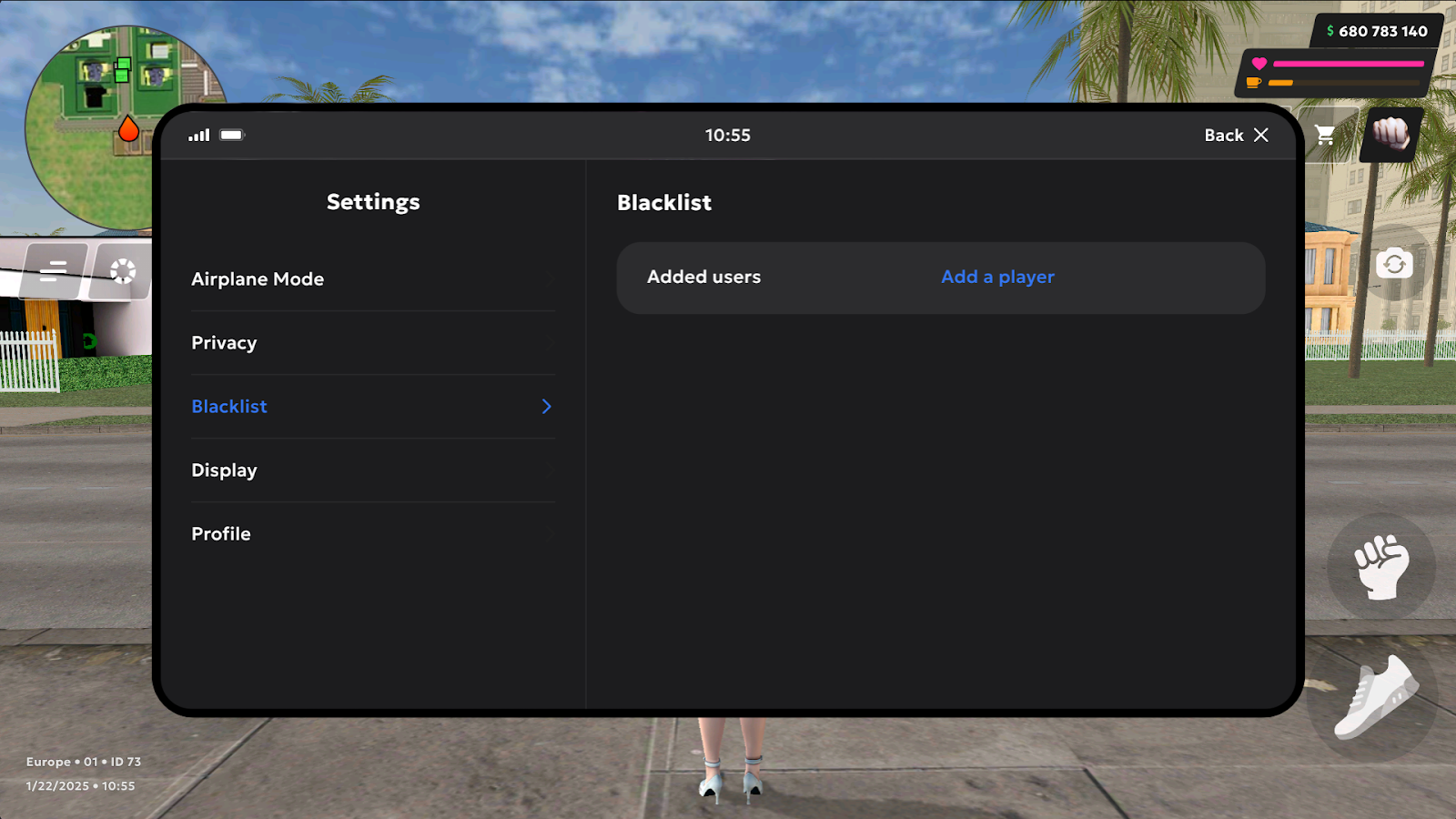
Task: Click the 10:55 clock in phone
Action: pyautogui.click(x=728, y=135)
